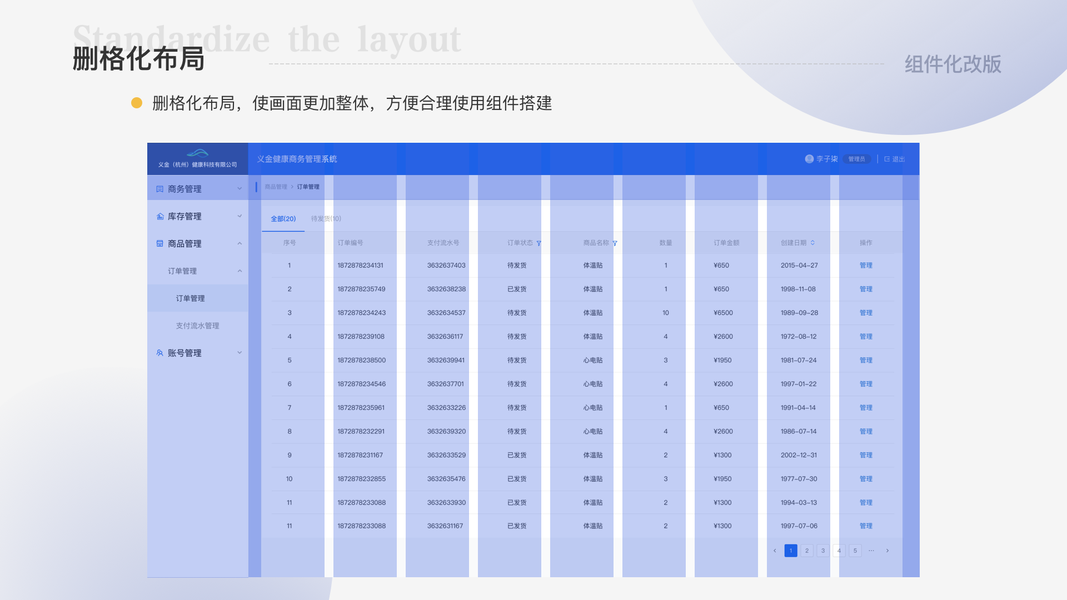This screenshot has height=600, width=1067.
Task: Click 管理 for order 1872878234131
Action: pos(866,265)
